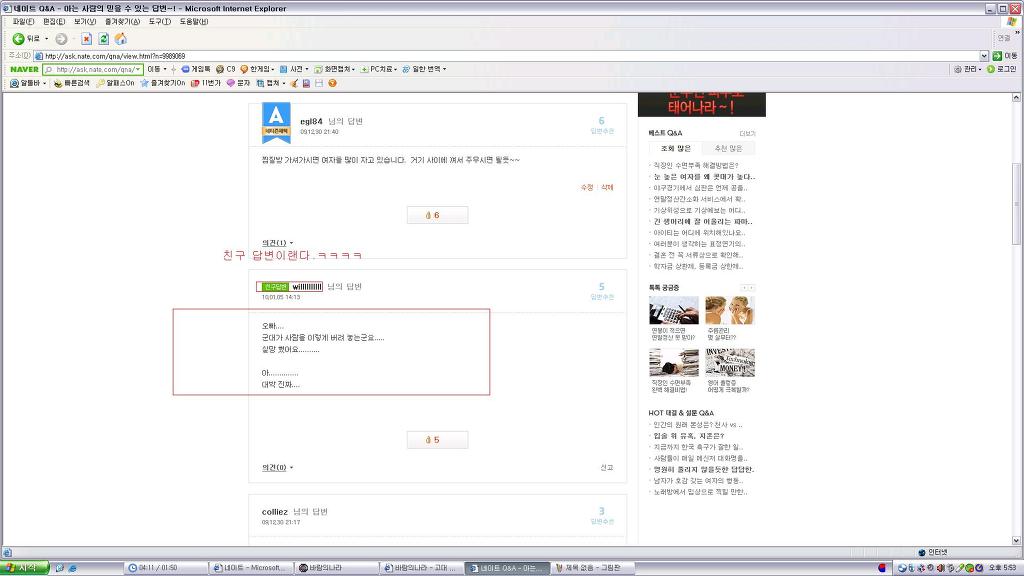Click the orange help icon in ALToolbar
1024x576 pixels.
332,84
